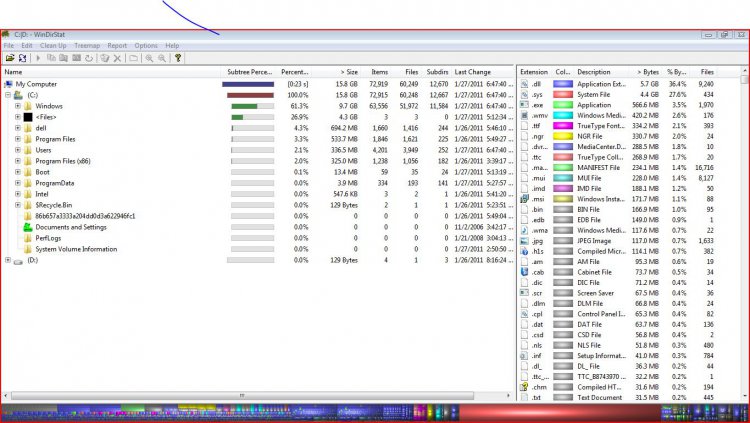Viewport: 750px width, 423px height.
Task: Click the green Documents and Settings folder icon
Action: coord(28,227)
